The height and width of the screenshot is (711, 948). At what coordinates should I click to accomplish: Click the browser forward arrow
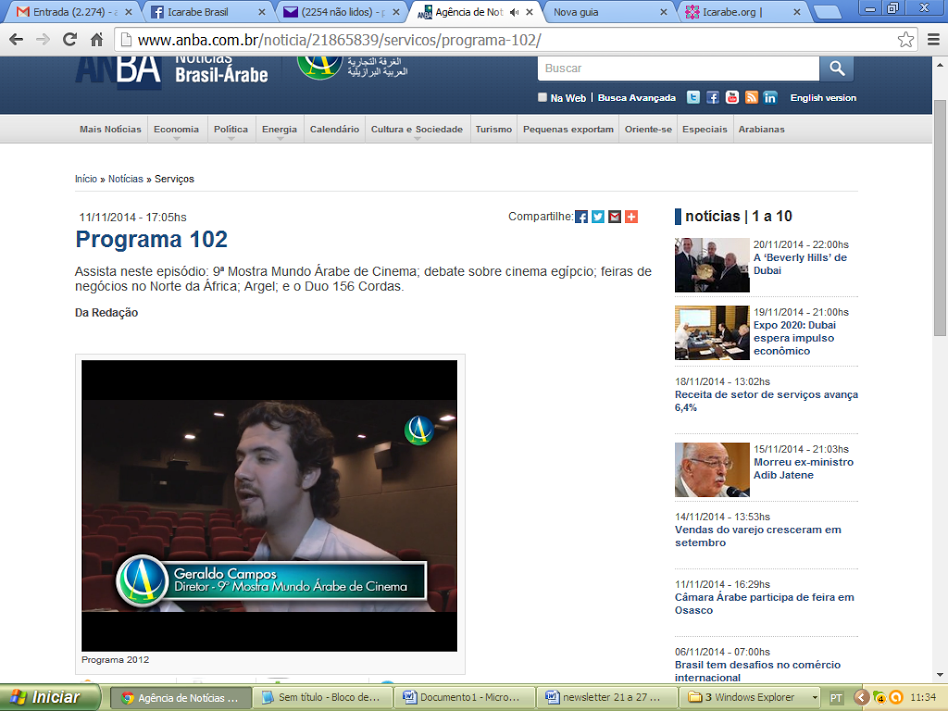42,40
